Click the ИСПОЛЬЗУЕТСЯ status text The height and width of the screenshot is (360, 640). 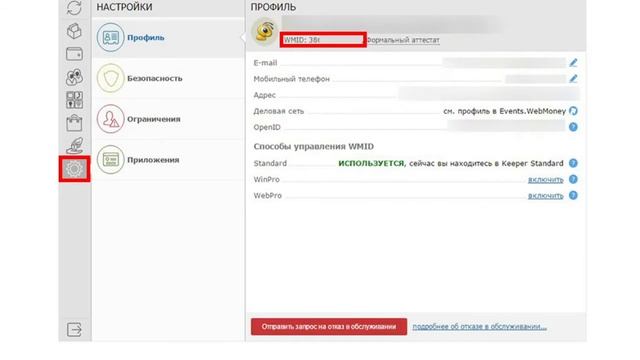tap(371, 163)
